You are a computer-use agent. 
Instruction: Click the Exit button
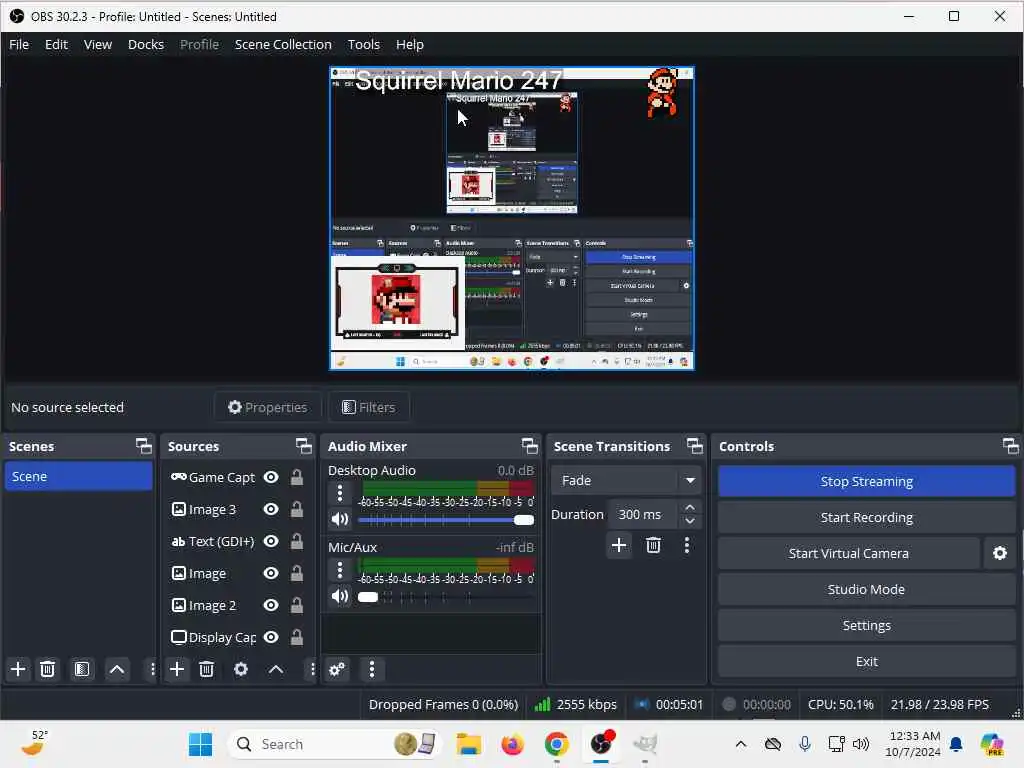[x=866, y=661]
